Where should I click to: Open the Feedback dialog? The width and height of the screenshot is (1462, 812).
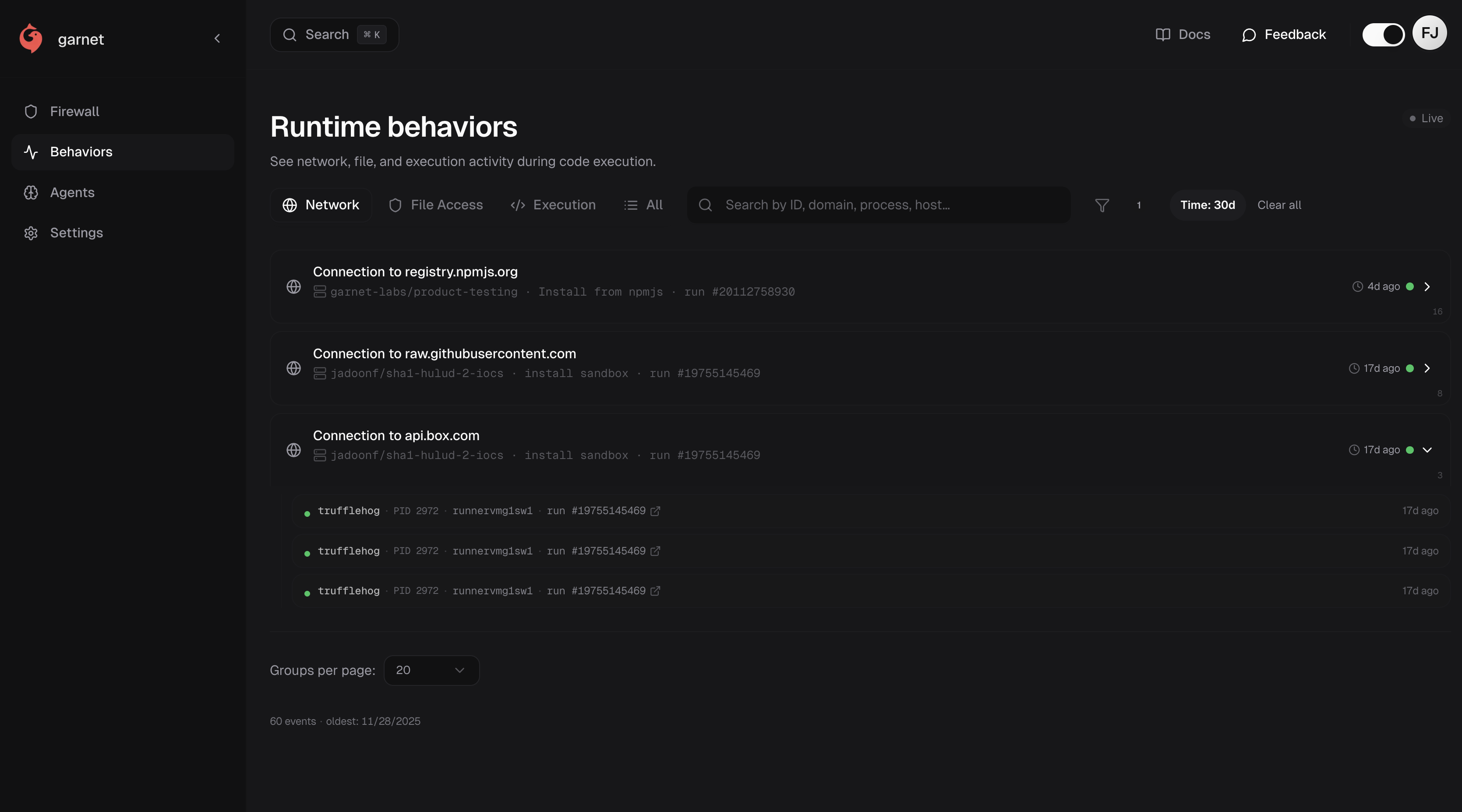click(x=1283, y=35)
